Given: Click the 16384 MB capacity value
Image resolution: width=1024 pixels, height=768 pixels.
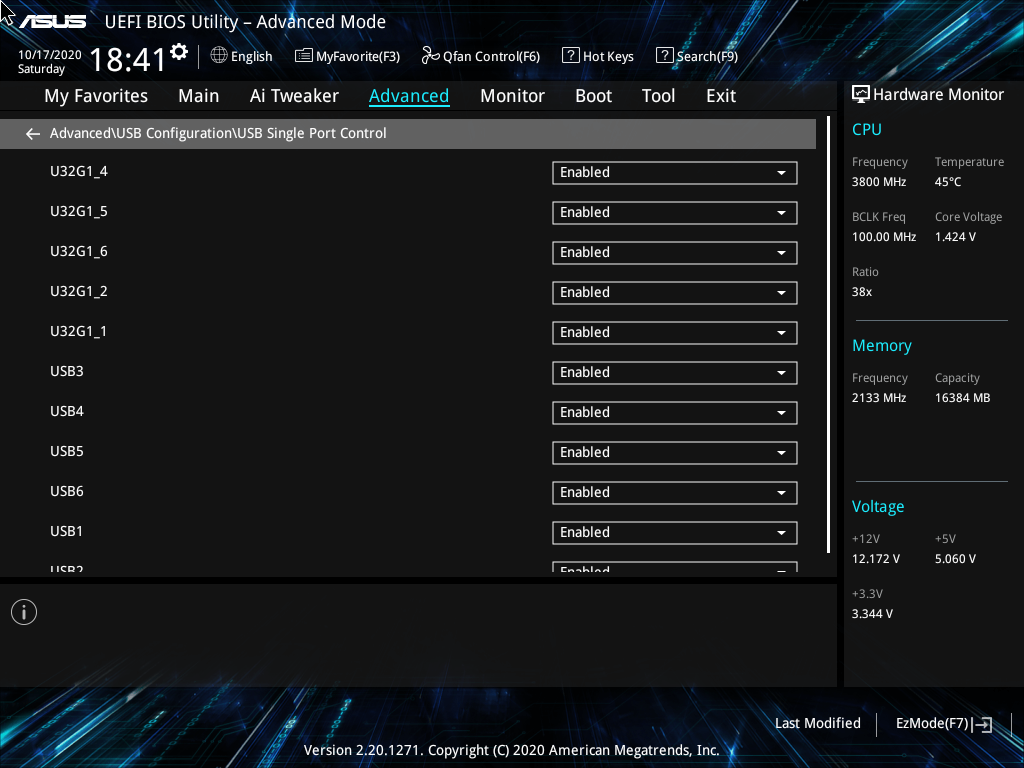Looking at the screenshot, I should [962, 398].
